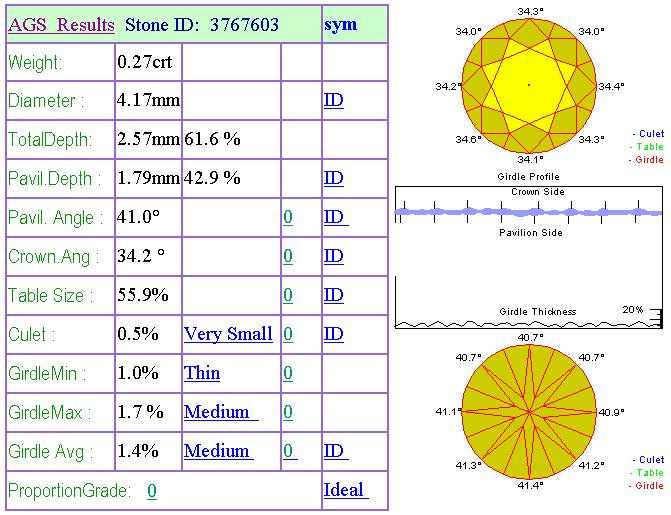Click the weight value 0.27crt

(145, 62)
